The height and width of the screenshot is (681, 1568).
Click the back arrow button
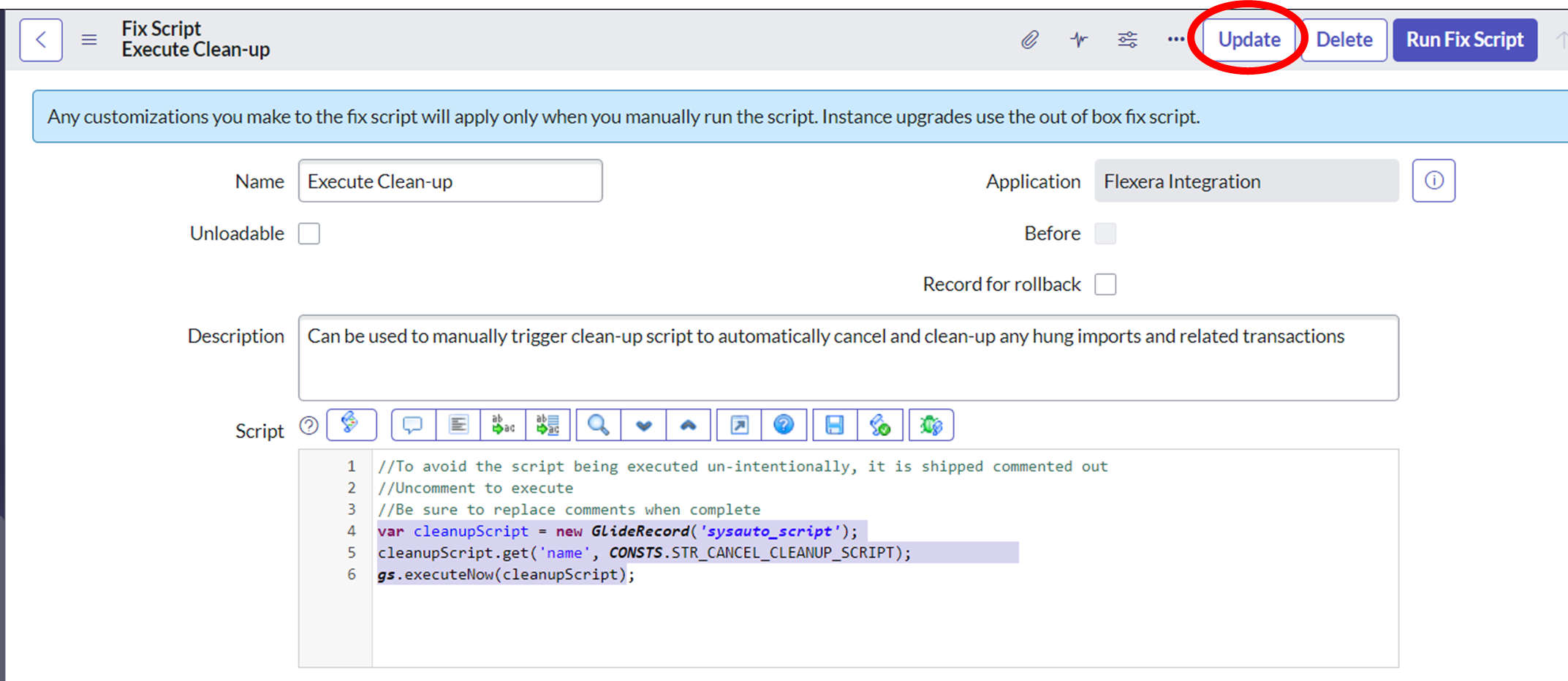coord(41,39)
